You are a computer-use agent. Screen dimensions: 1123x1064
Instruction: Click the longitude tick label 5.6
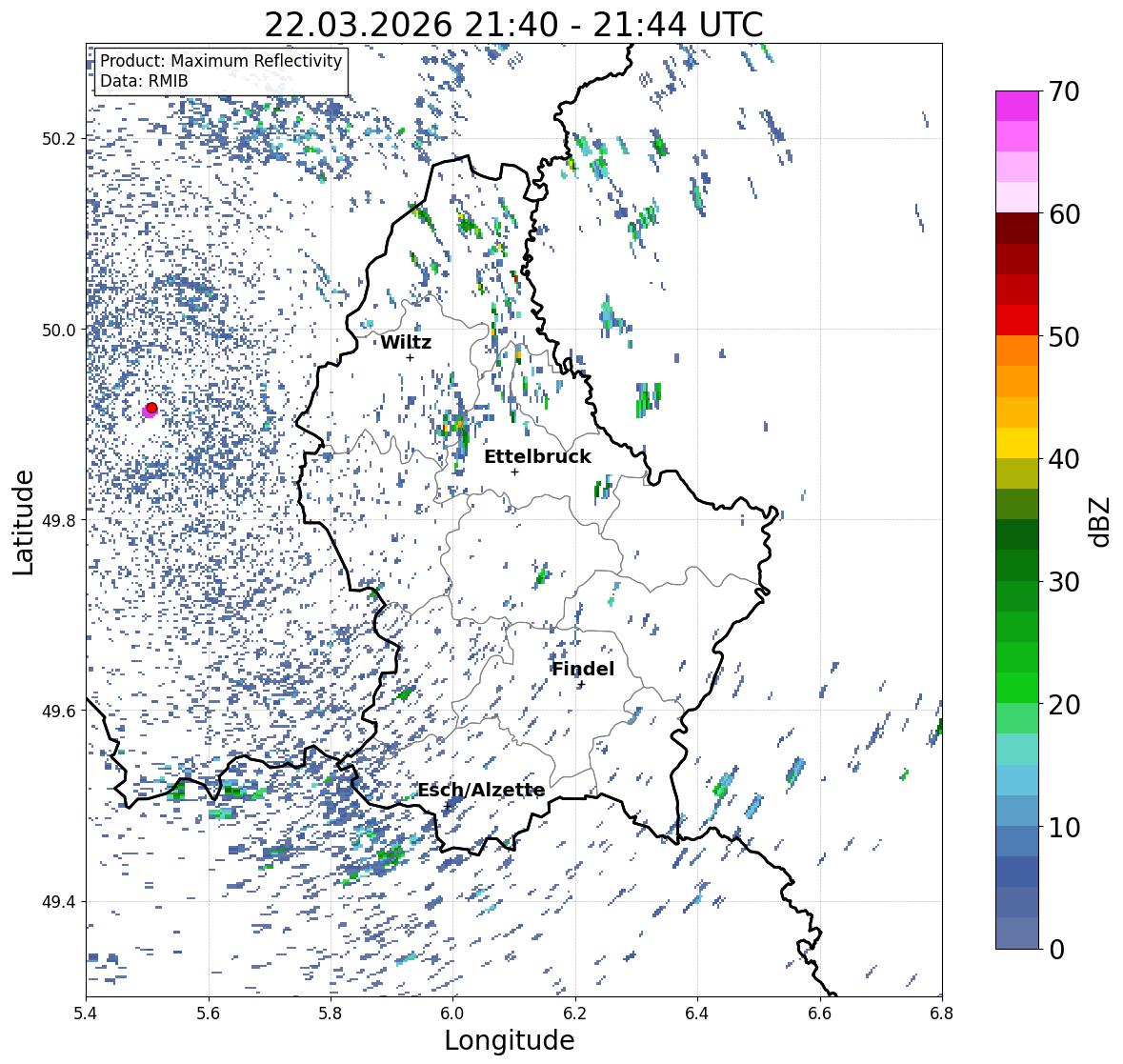[209, 1014]
